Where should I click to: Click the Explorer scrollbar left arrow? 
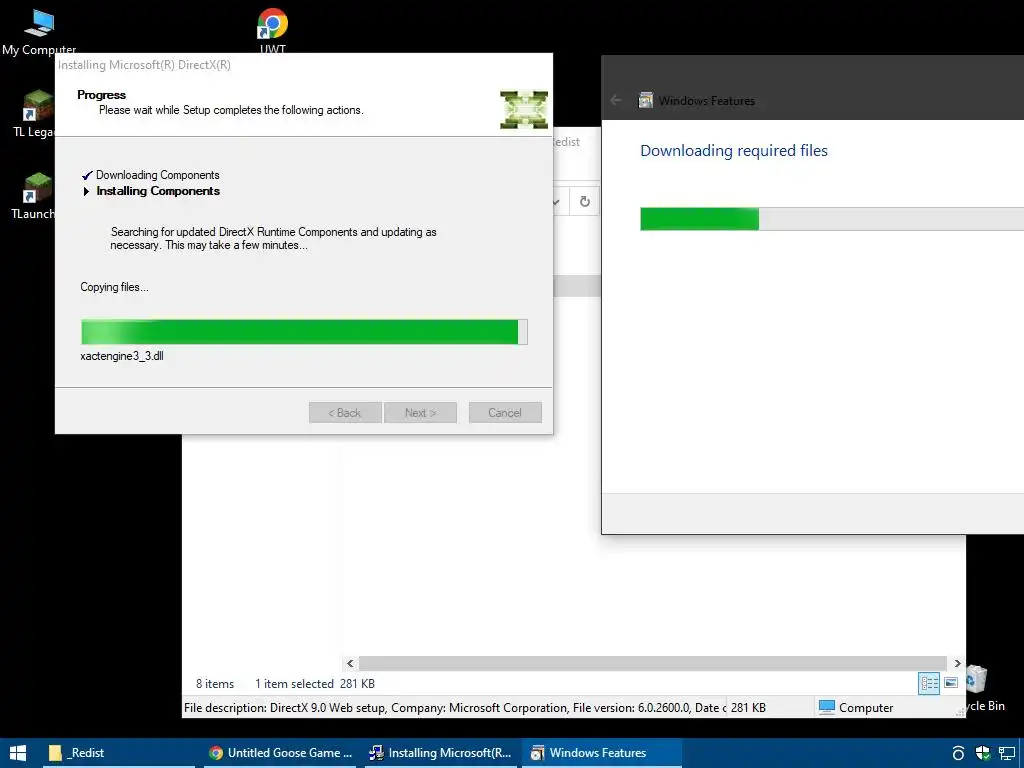tap(350, 663)
